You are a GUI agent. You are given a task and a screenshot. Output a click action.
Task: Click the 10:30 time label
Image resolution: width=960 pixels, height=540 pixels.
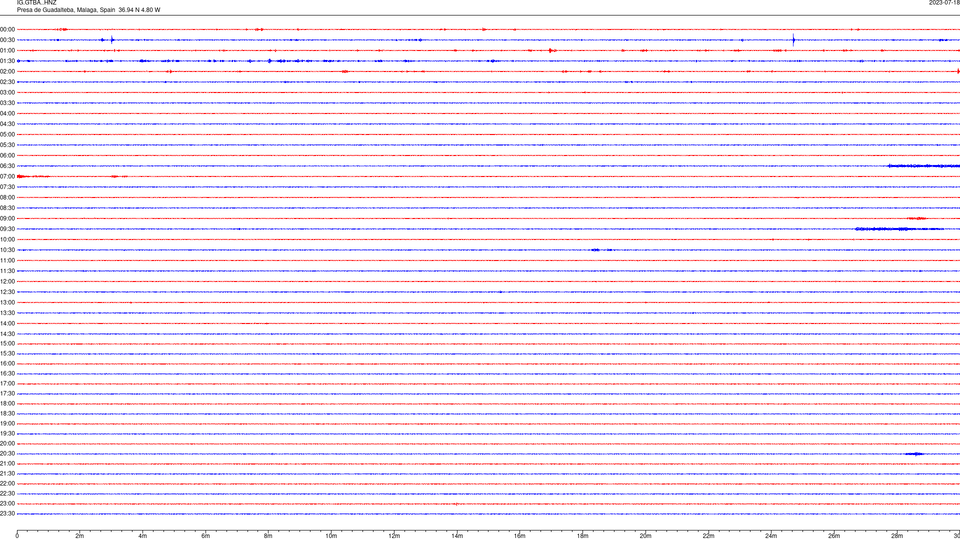pyautogui.click(x=7, y=250)
